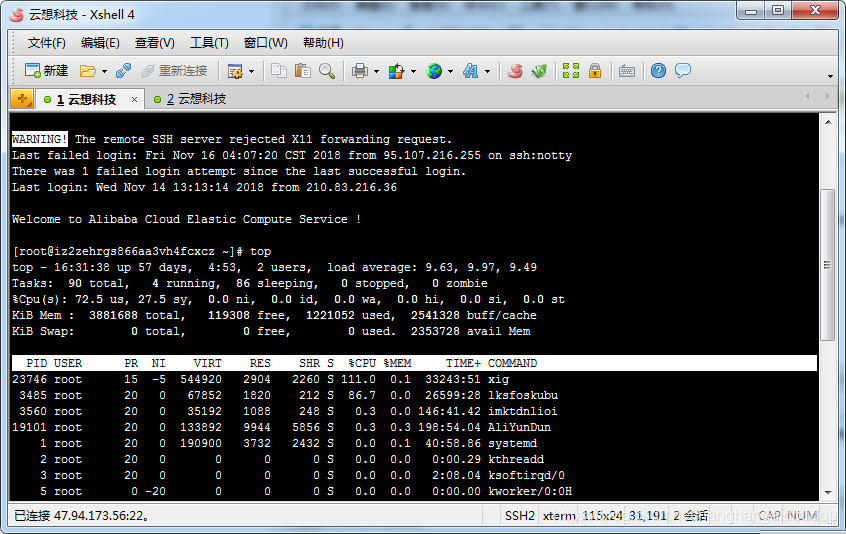Click the %CPU column header

[x=362, y=363]
